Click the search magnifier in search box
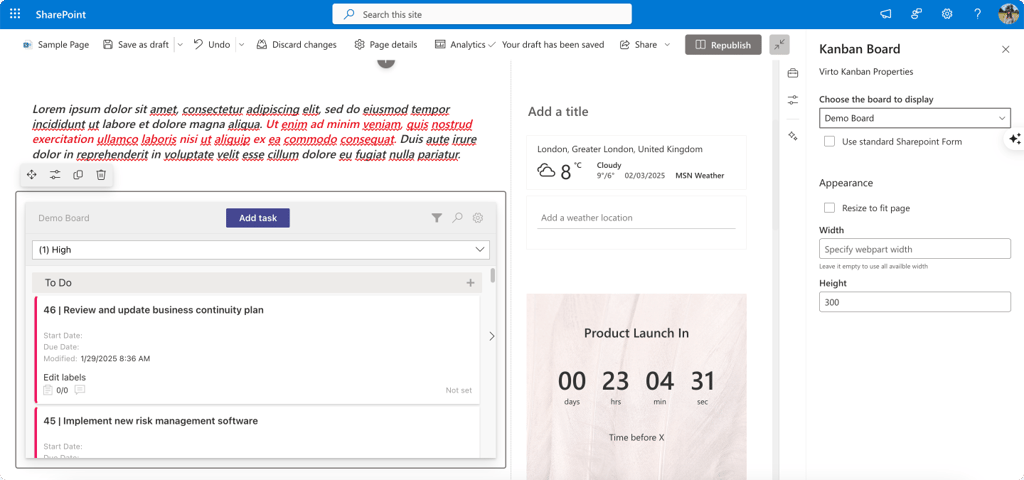This screenshot has height=480, width=1024. point(349,14)
